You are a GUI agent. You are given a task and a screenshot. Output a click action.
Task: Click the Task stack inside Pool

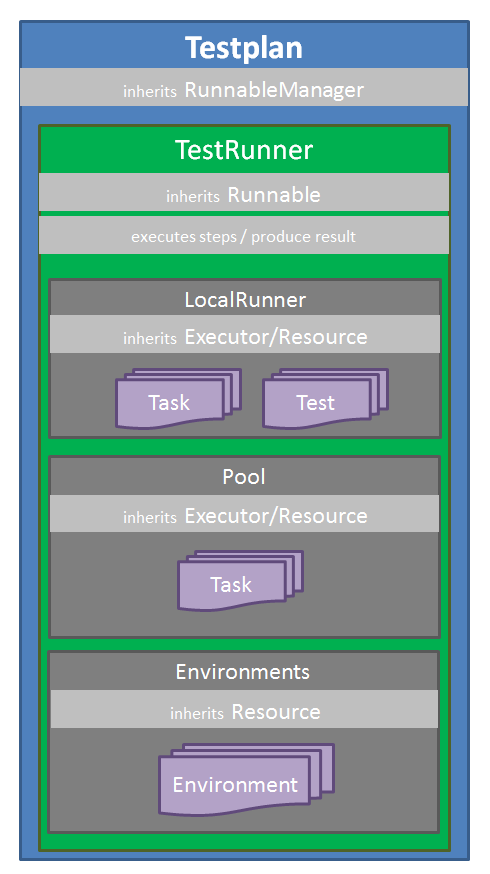241,581
